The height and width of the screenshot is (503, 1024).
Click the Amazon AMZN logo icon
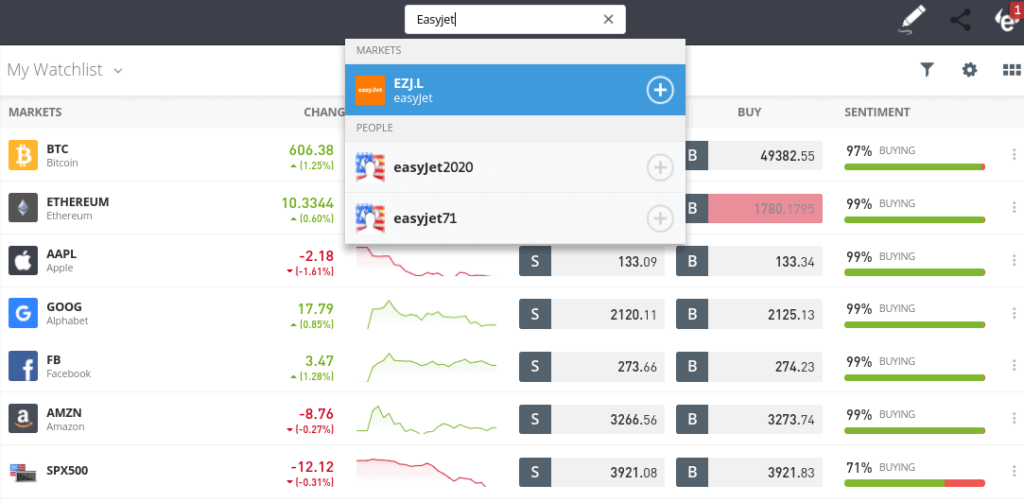coord(23,419)
